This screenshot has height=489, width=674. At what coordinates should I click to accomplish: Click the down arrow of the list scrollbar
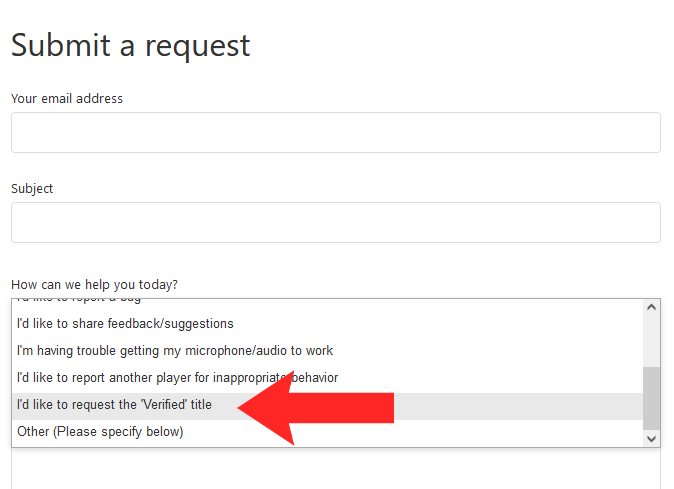pos(651,439)
